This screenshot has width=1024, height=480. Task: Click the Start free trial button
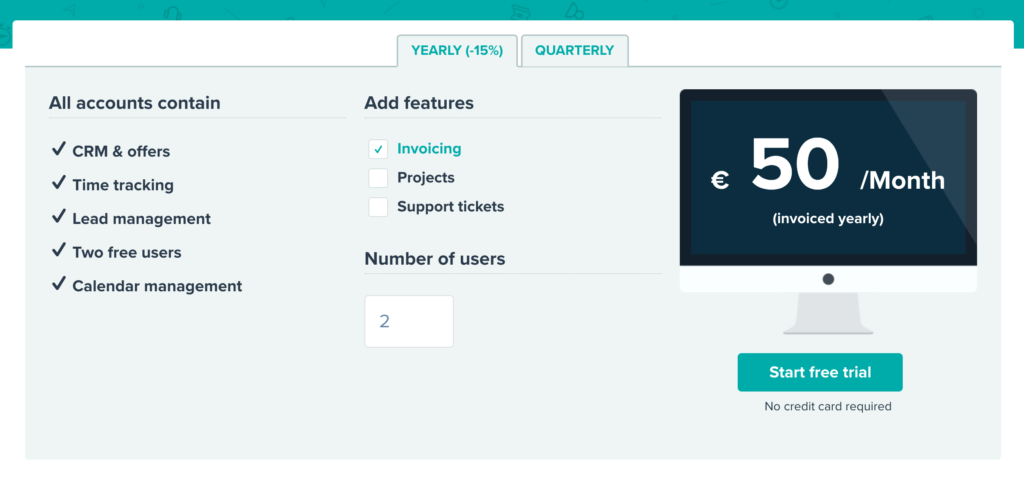pyautogui.click(x=820, y=372)
